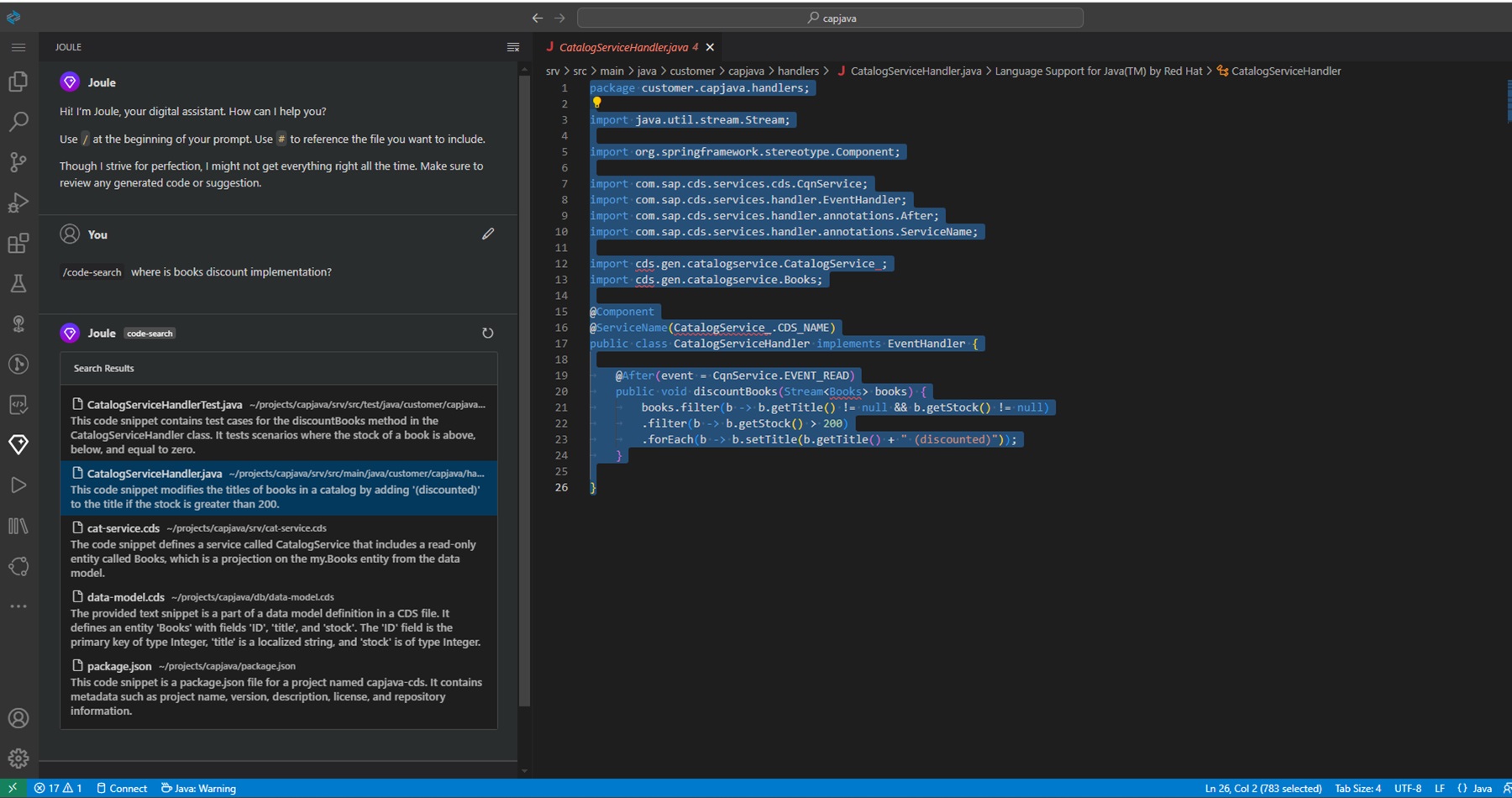The image size is (1512, 798).
Task: Open the Accounts icon
Action: (x=18, y=718)
